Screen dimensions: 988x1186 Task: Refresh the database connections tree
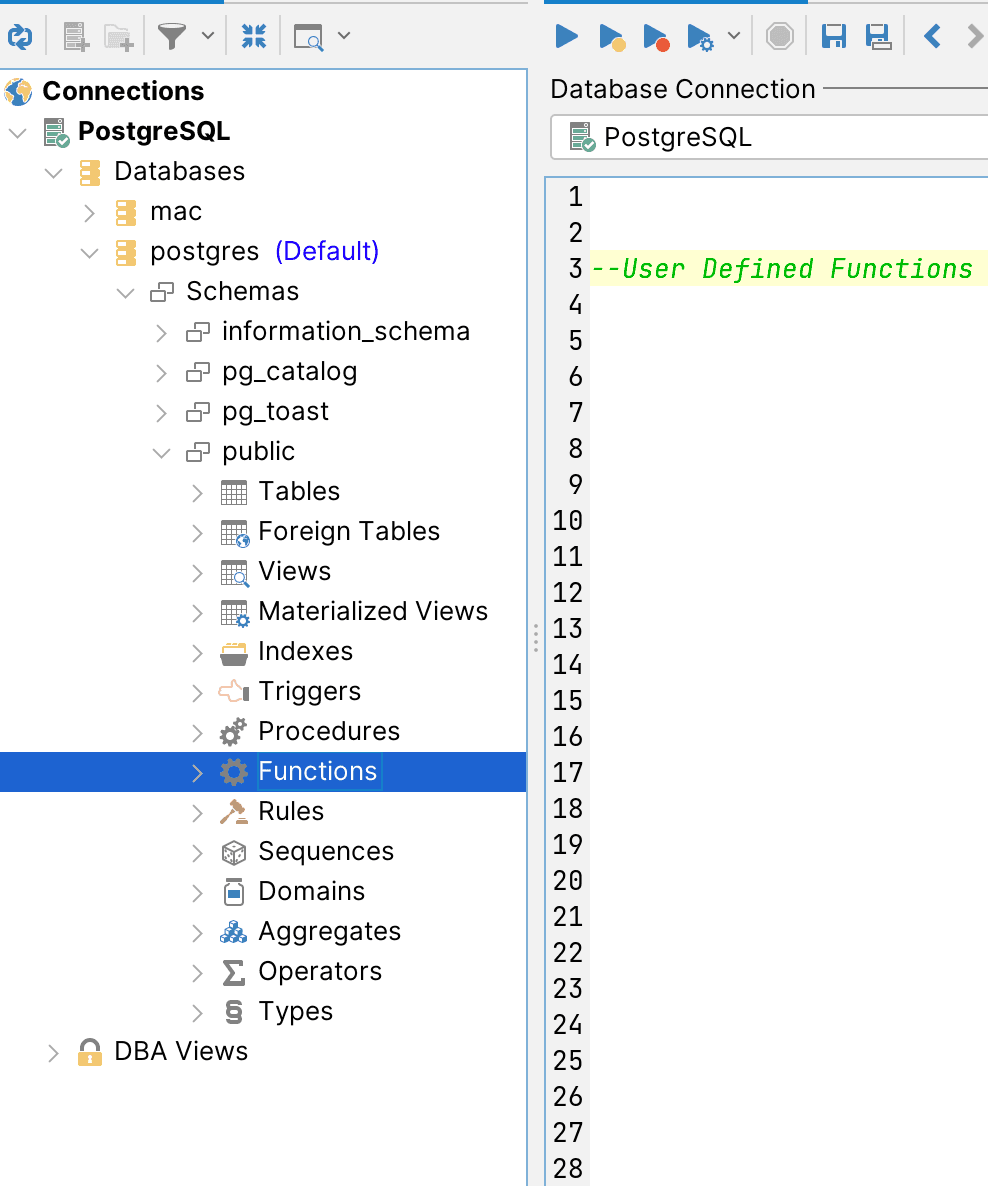pos(20,36)
